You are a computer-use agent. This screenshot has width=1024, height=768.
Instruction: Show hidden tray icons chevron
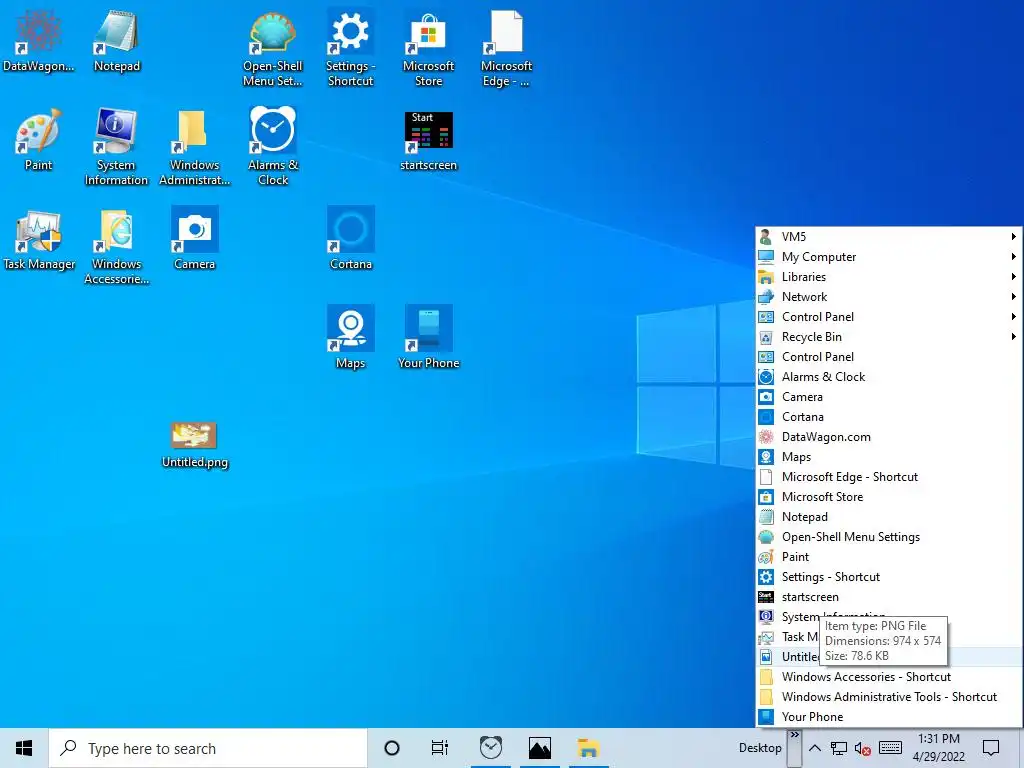(x=814, y=748)
